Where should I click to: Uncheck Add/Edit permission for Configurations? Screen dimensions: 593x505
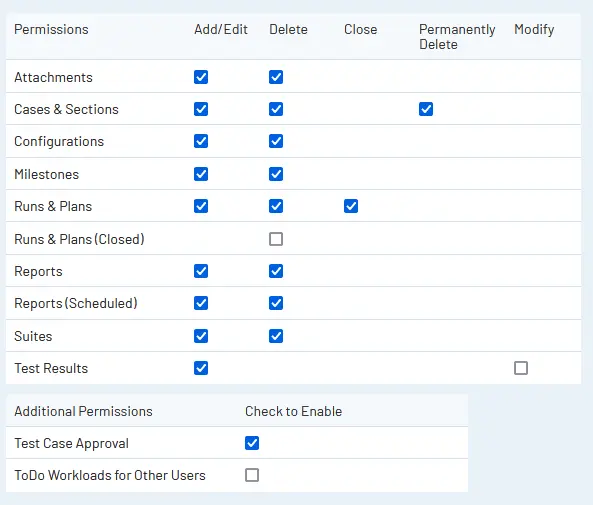tap(201, 141)
